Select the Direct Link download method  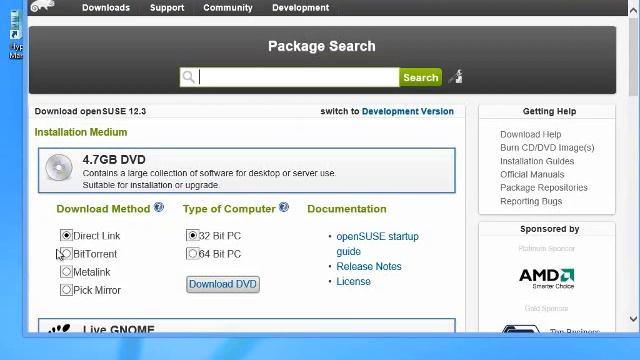[66, 236]
